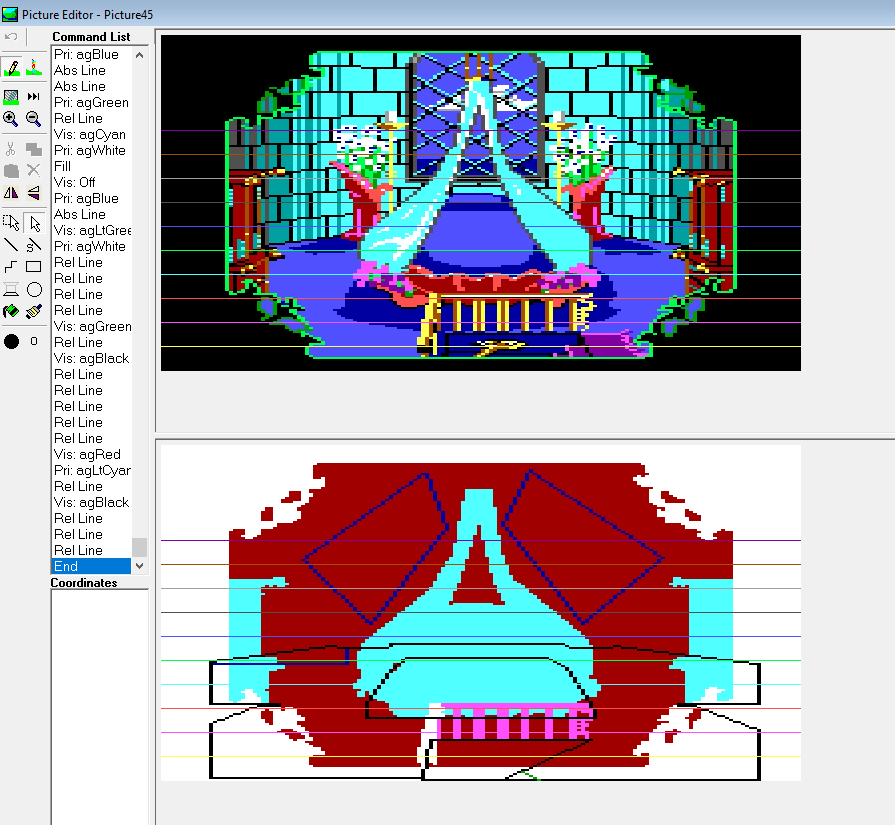Click the Zoom In magnifier
Image resolution: width=895 pixels, height=825 pixels.
pyautogui.click(x=11, y=119)
